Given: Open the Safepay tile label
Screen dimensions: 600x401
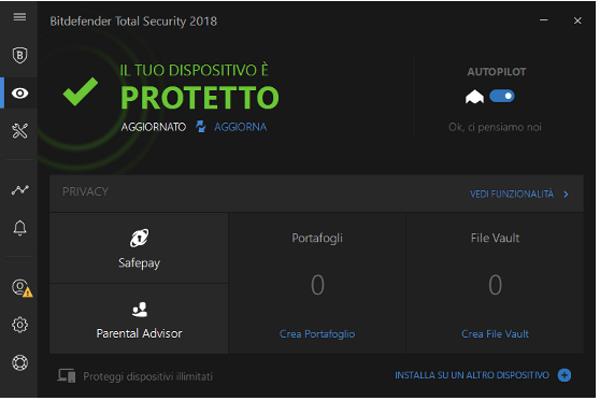Looking at the screenshot, I should pyautogui.click(x=139, y=263).
